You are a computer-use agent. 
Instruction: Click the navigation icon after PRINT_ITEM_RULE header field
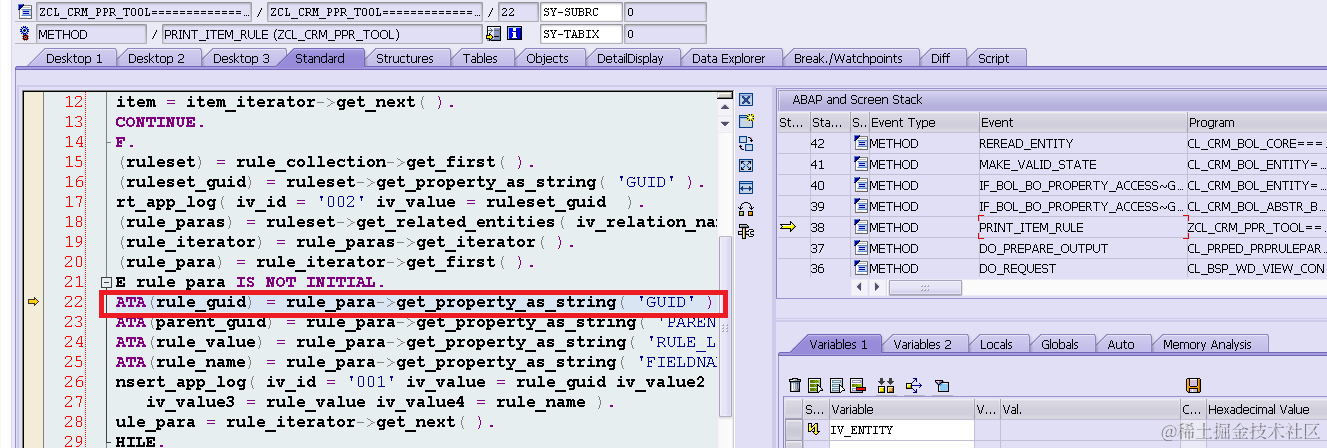click(x=493, y=34)
